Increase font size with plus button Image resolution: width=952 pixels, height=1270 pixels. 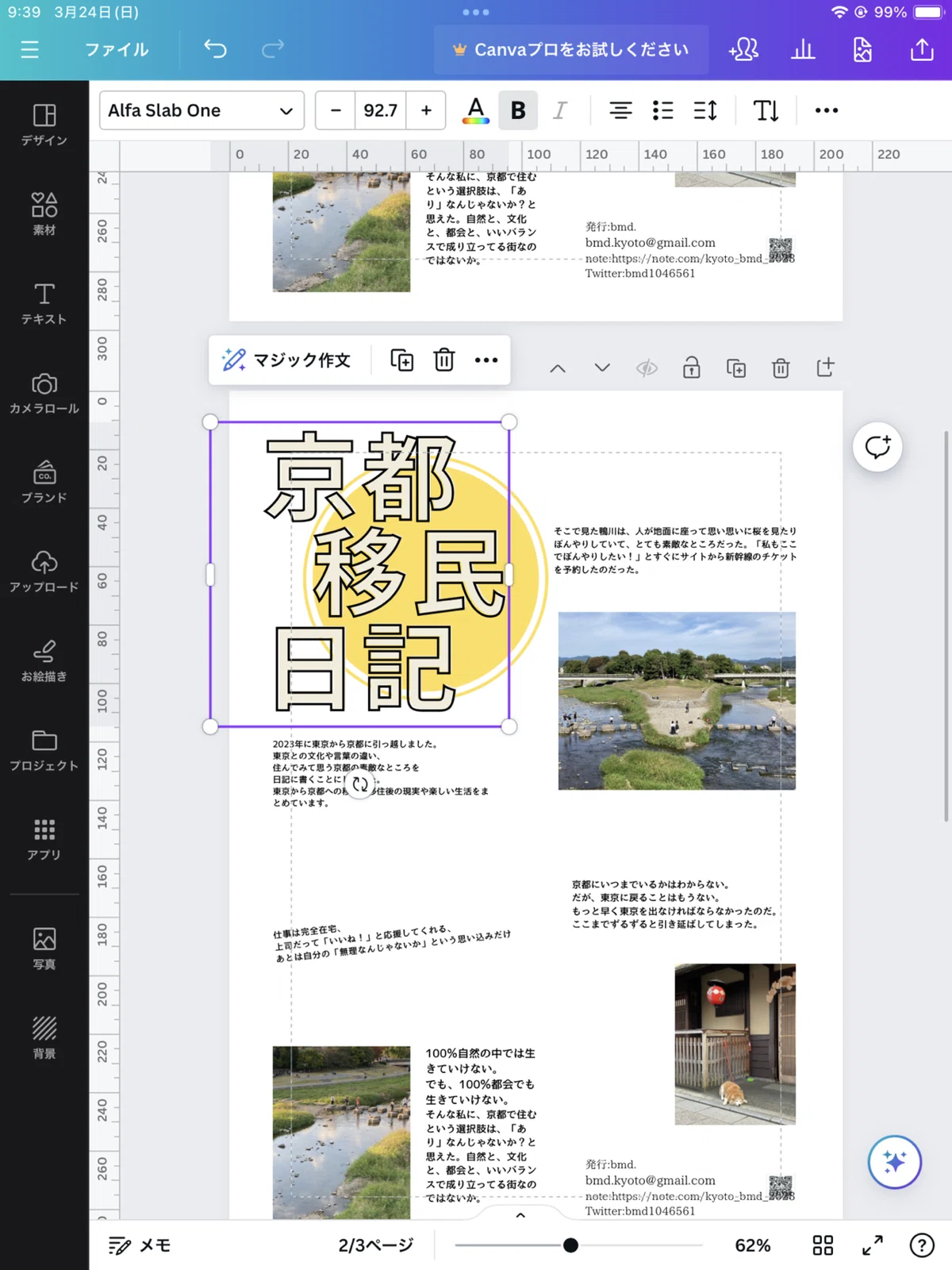pyautogui.click(x=426, y=110)
